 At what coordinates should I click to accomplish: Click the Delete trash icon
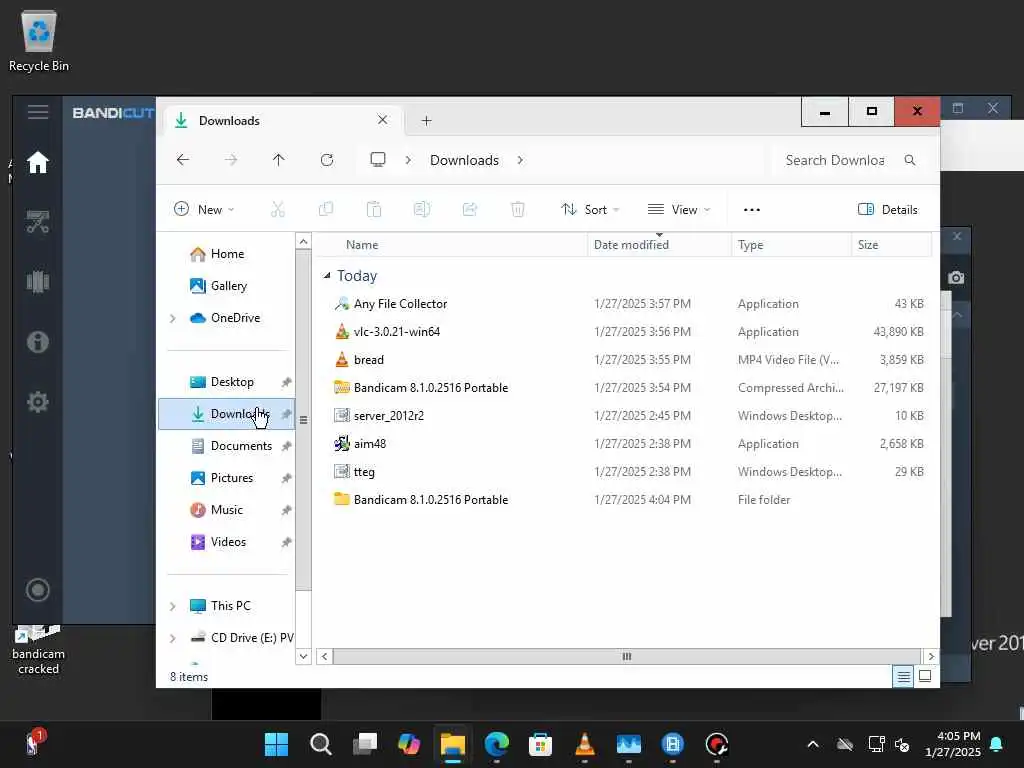coord(518,209)
